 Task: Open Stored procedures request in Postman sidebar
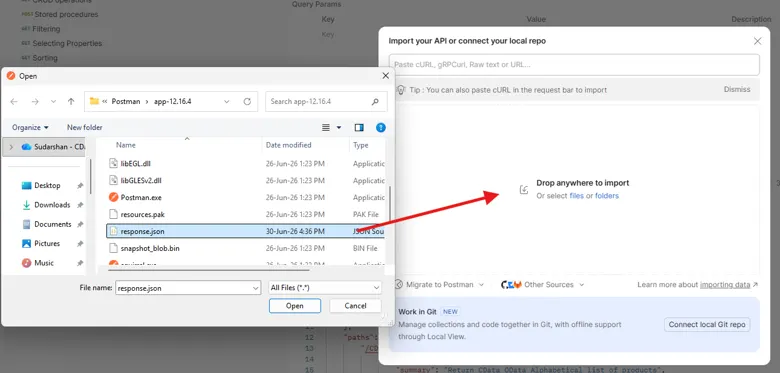(66, 14)
